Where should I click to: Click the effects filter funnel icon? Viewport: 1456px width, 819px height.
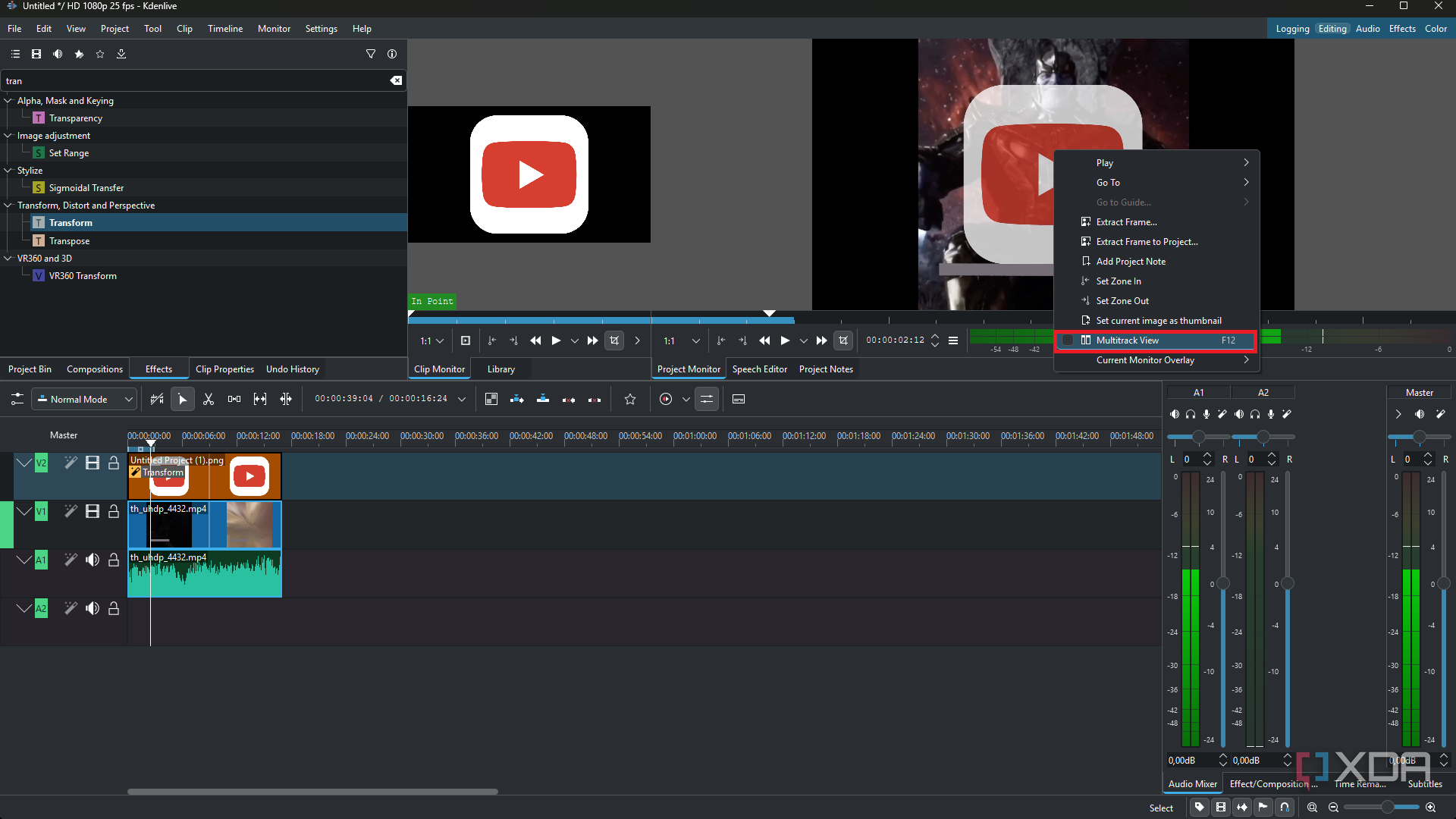[371, 54]
